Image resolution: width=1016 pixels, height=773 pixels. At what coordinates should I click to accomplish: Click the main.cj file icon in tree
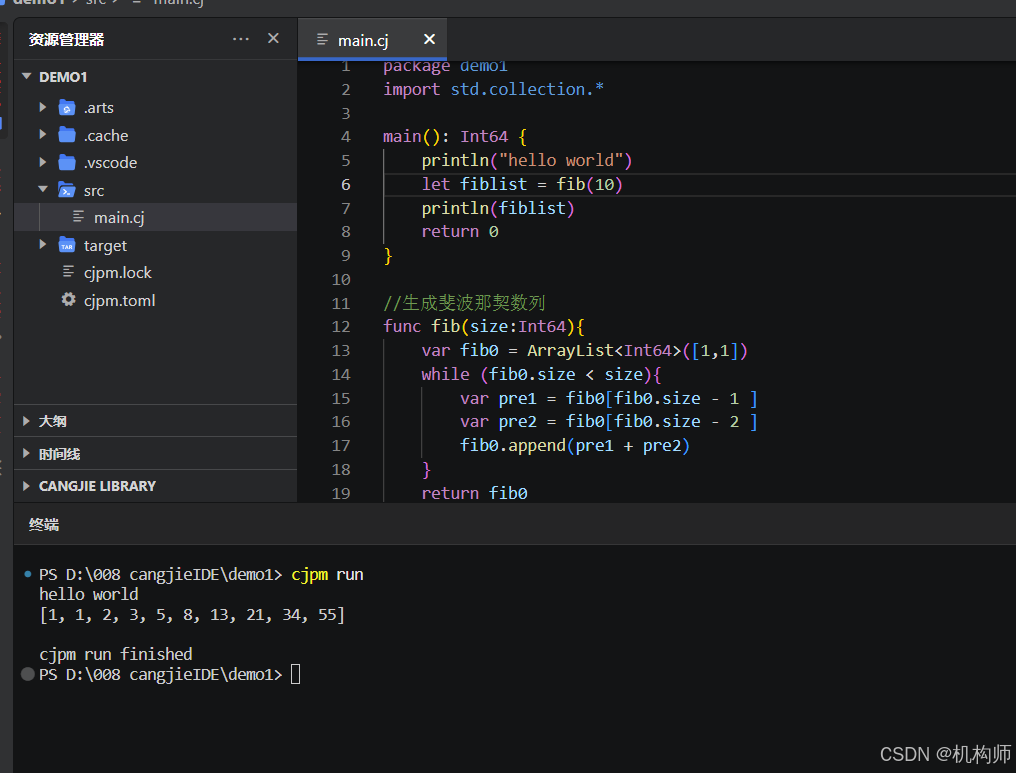(x=78, y=216)
